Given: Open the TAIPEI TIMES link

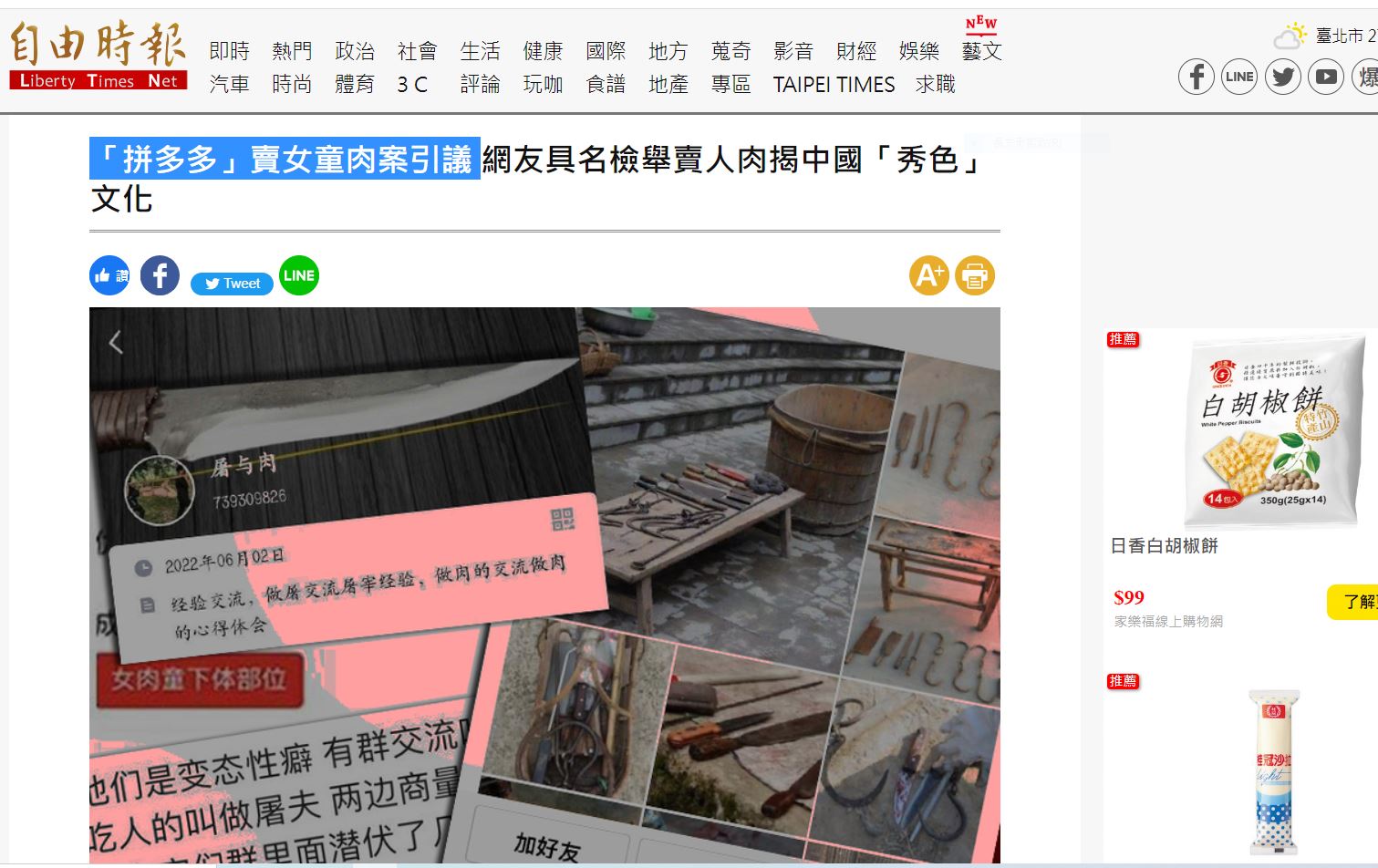Looking at the screenshot, I should click(834, 85).
